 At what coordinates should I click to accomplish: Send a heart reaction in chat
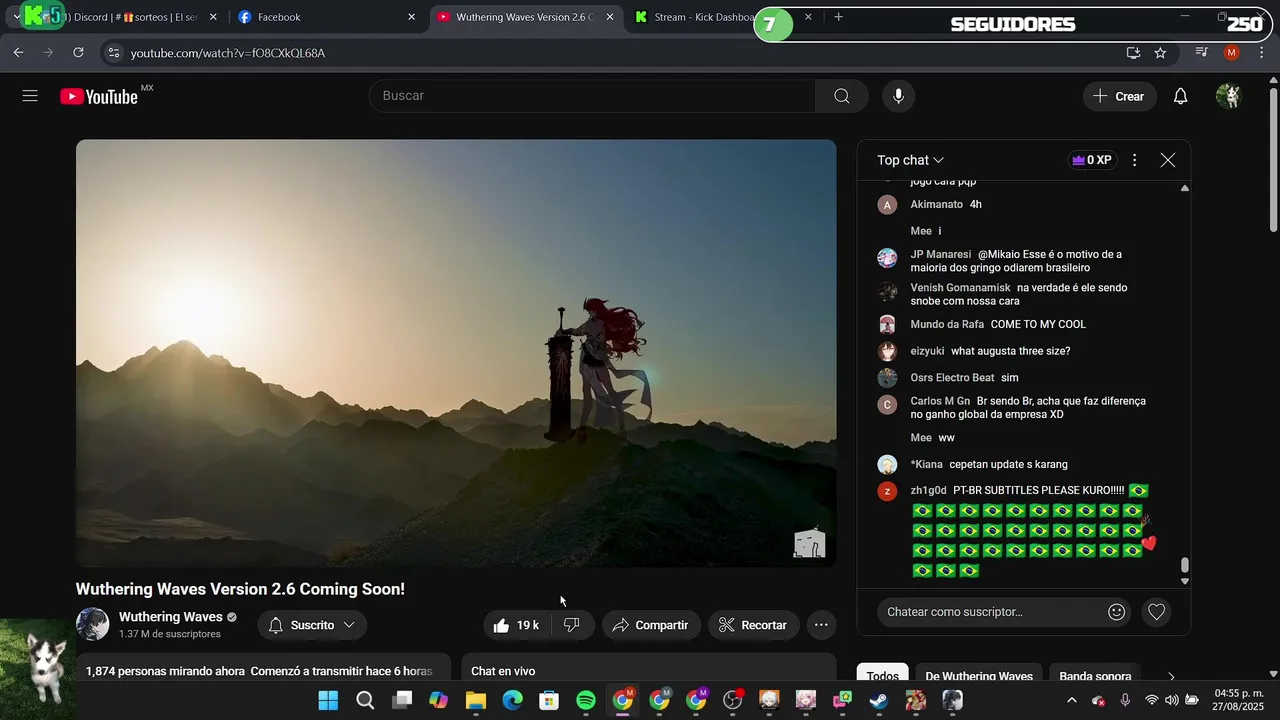[1156, 612]
